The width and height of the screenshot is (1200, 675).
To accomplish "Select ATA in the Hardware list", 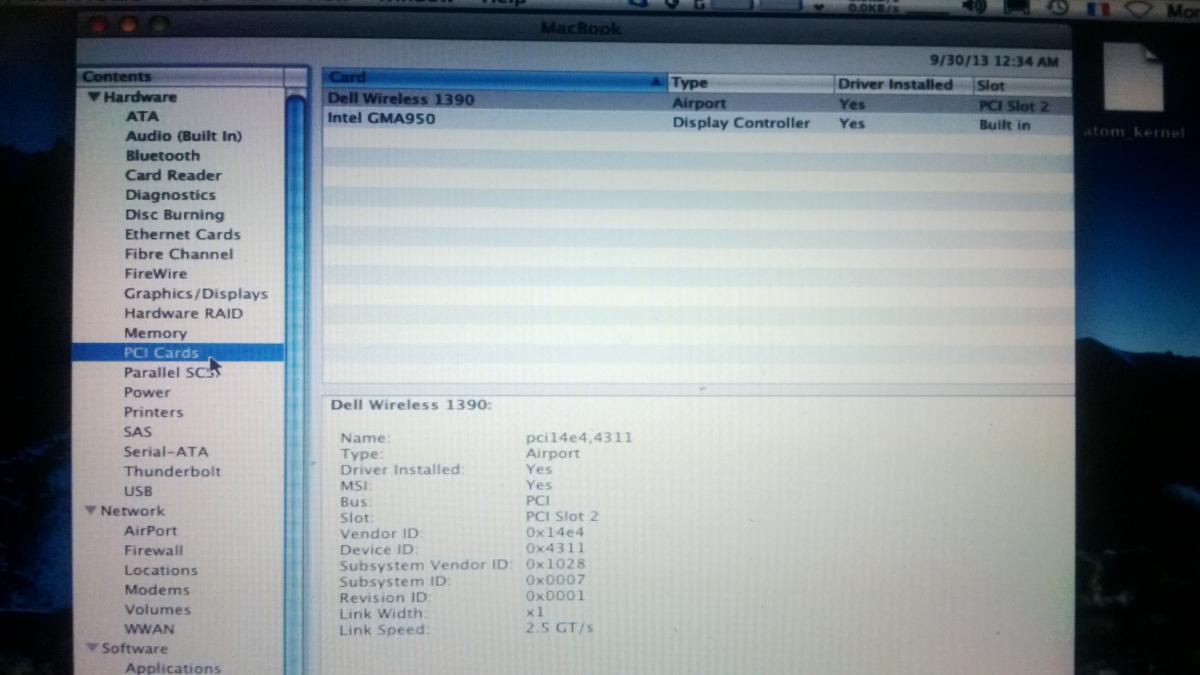I will pos(142,116).
